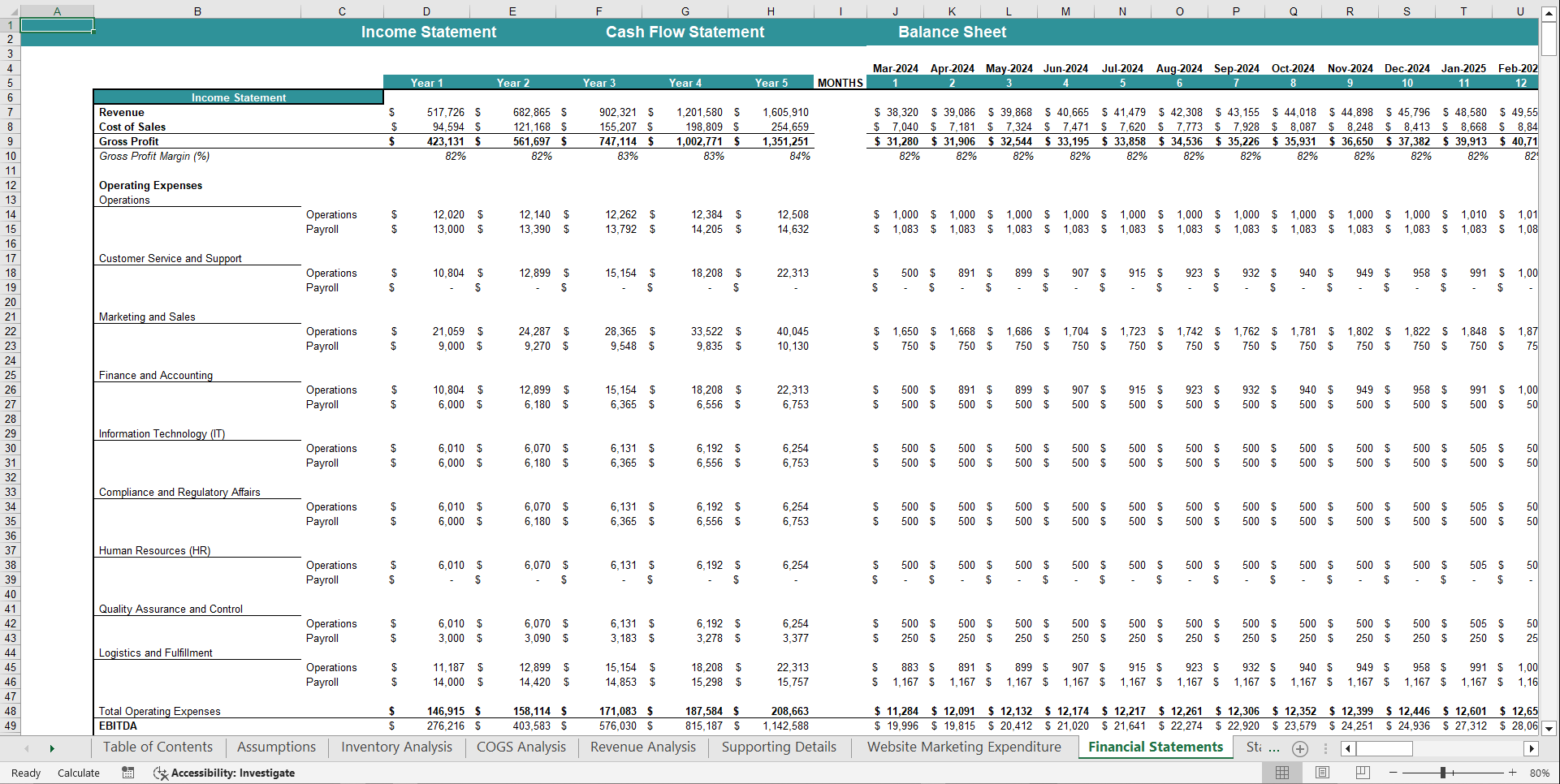
Task: Switch to the Assumptions sheet
Action: coord(276,747)
